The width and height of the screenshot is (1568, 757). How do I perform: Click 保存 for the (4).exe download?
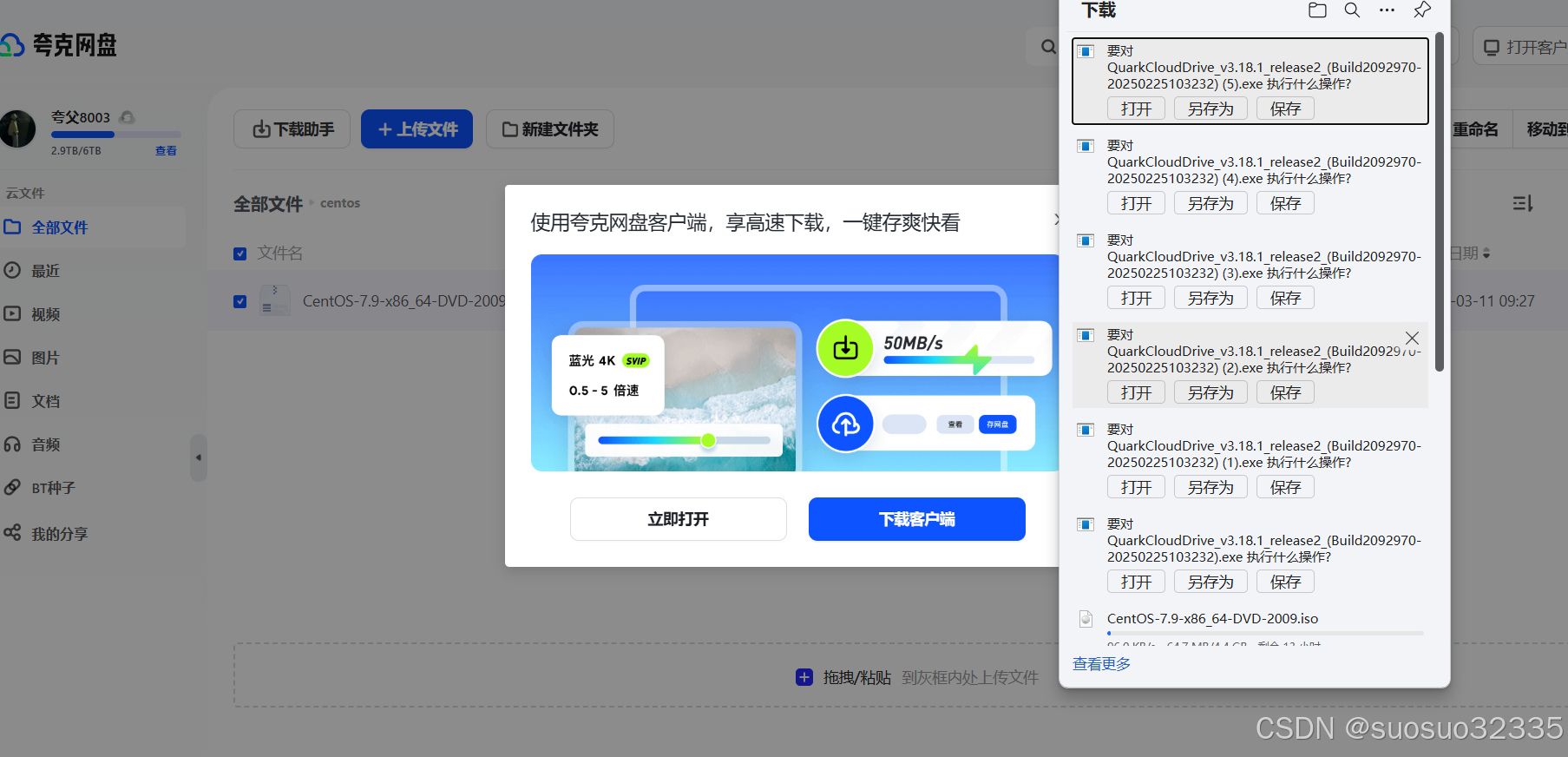coord(1285,203)
